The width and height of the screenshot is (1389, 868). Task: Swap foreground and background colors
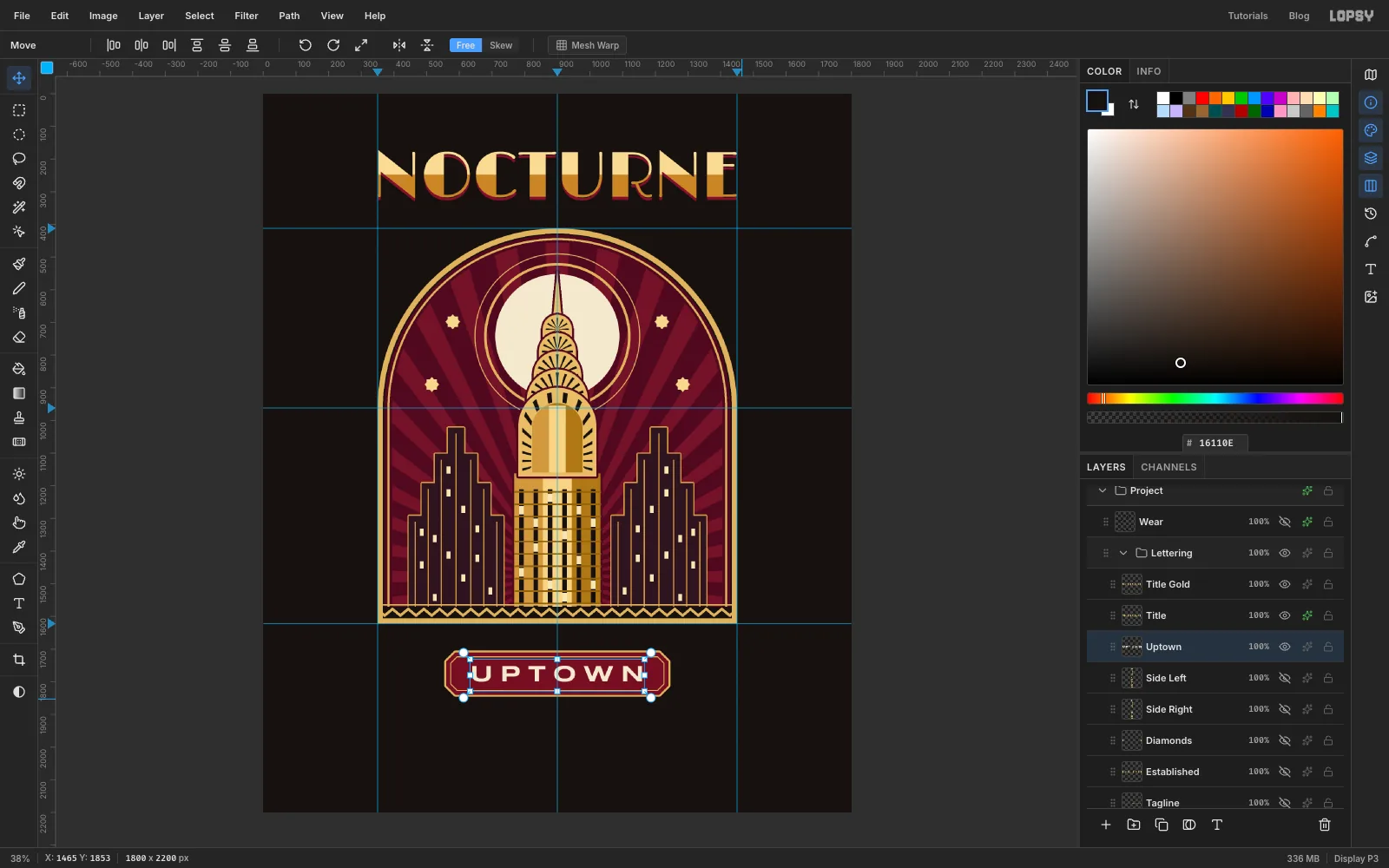click(1134, 104)
